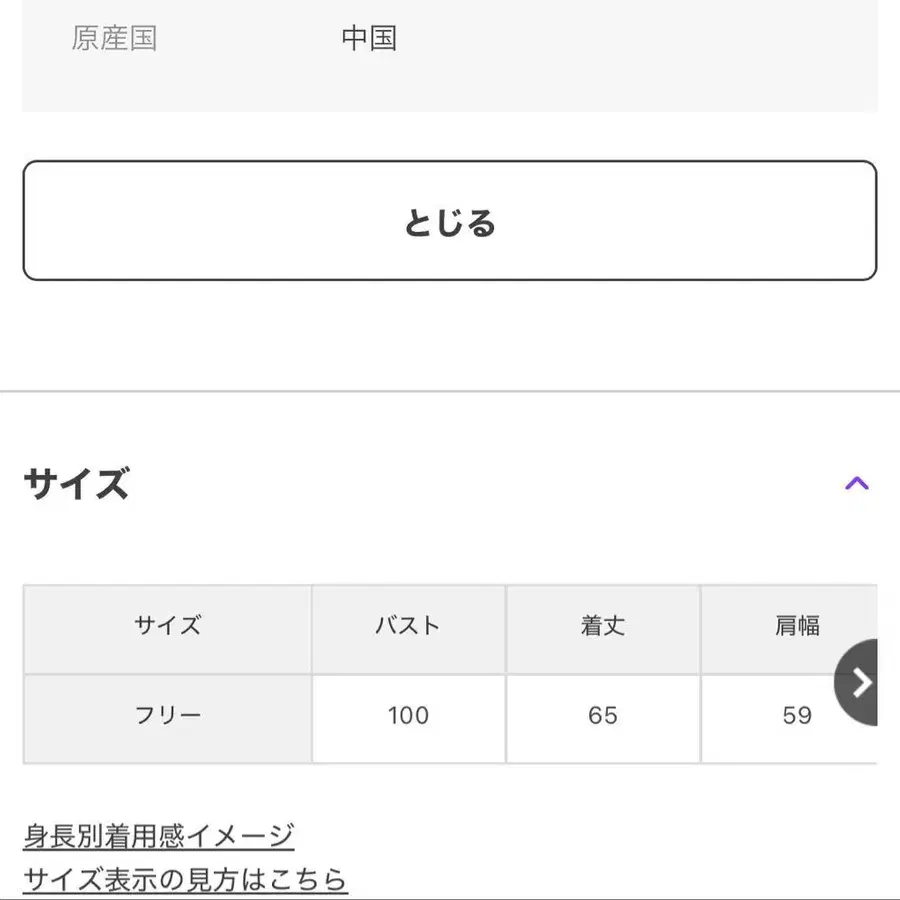Image resolution: width=900 pixels, height=900 pixels.
Task: Tap the length value 65 in the table
Action: pyautogui.click(x=604, y=716)
